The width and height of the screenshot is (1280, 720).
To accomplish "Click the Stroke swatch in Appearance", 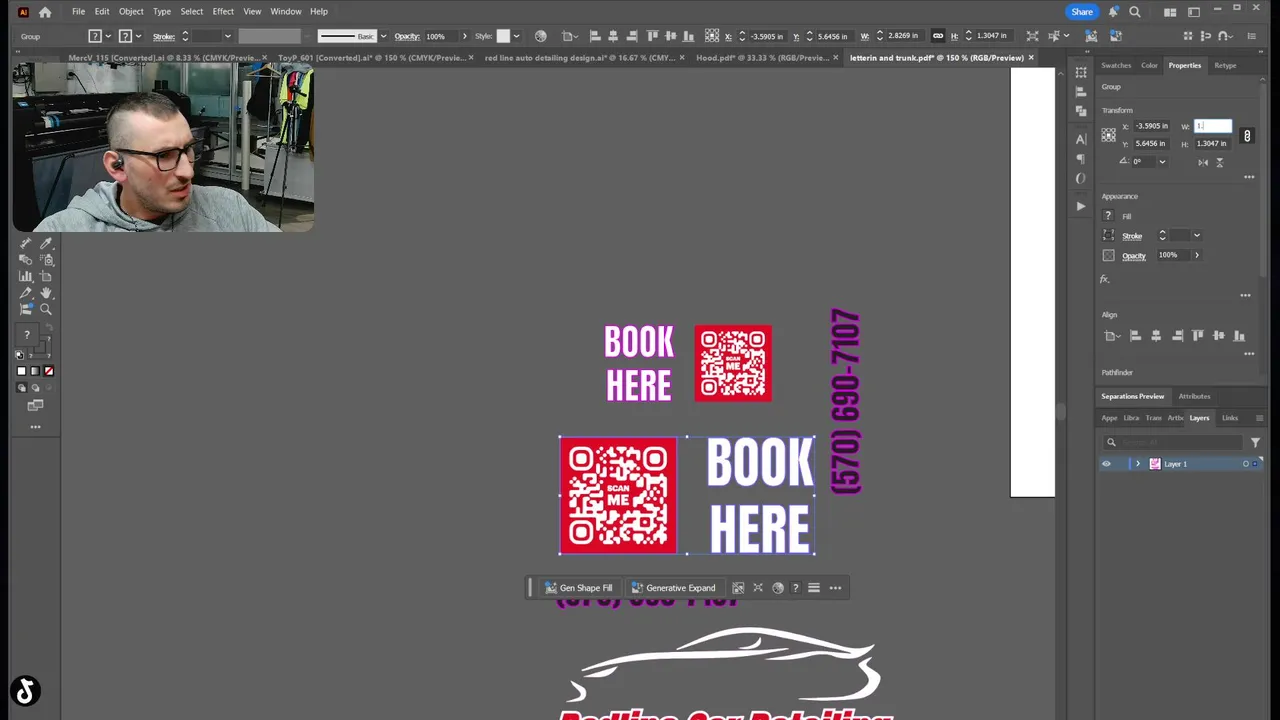I will (x=1108, y=236).
